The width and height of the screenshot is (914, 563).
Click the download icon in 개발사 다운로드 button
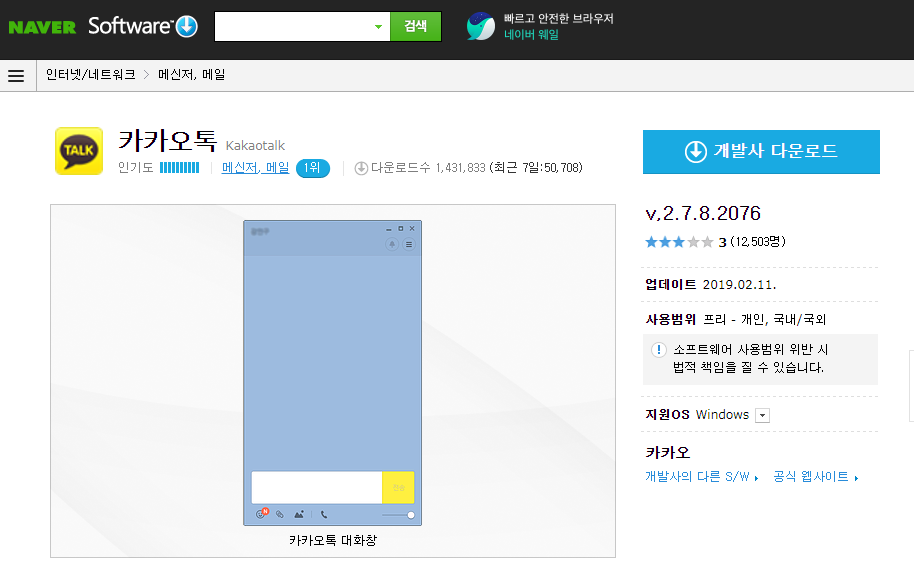(x=695, y=152)
